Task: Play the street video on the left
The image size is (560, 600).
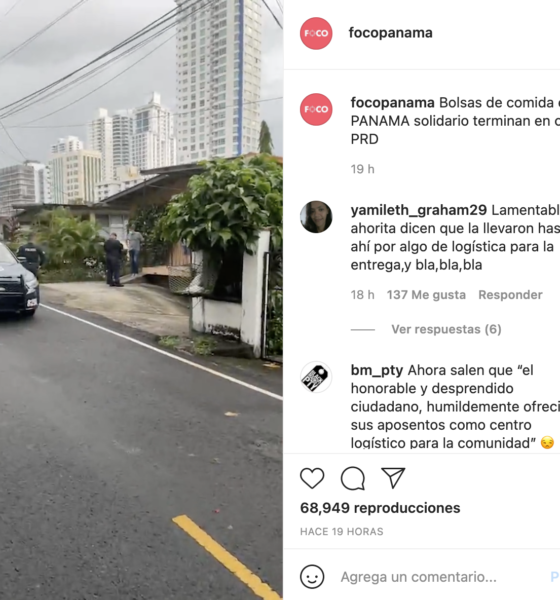Action: point(141,300)
